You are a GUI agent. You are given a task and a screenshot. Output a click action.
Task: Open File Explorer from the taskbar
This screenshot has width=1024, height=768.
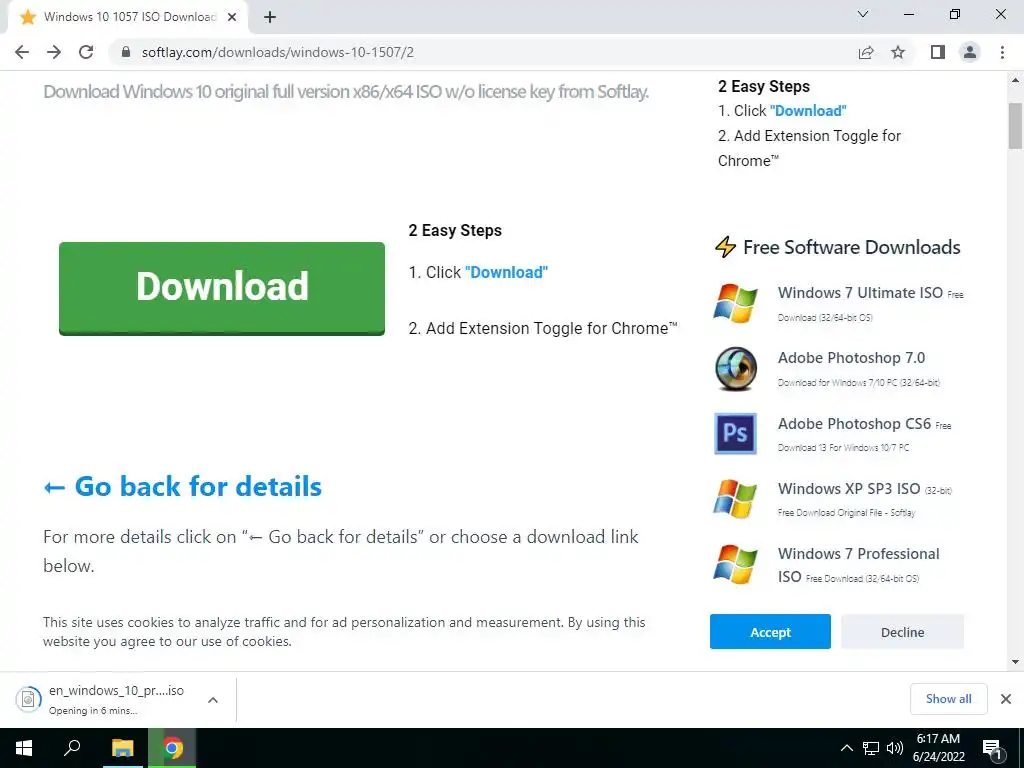click(122, 748)
